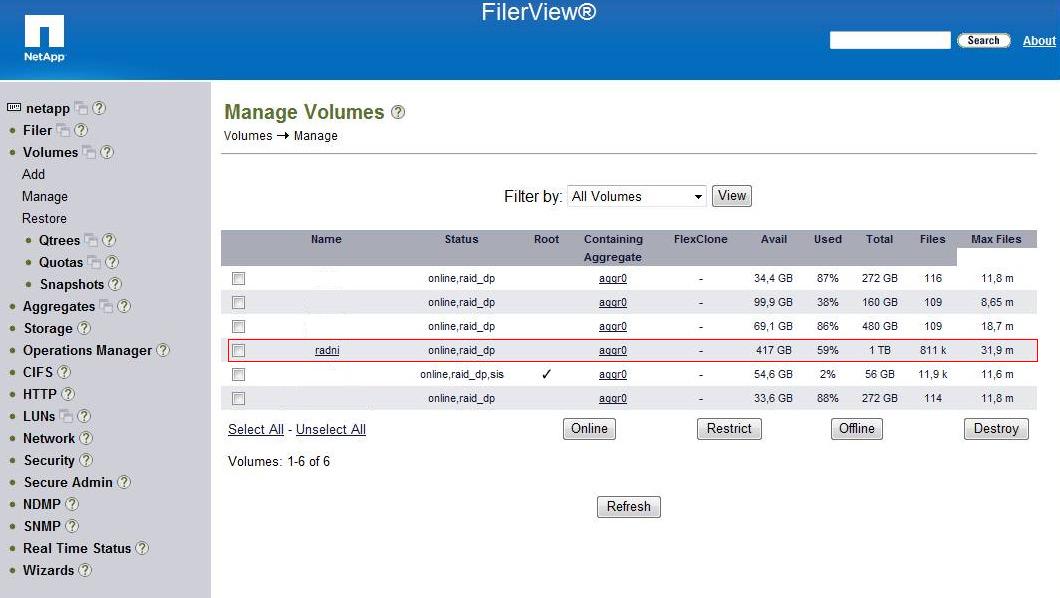Expand the Aggregates menu section
This screenshot has width=1060, height=598.
pyautogui.click(x=59, y=307)
